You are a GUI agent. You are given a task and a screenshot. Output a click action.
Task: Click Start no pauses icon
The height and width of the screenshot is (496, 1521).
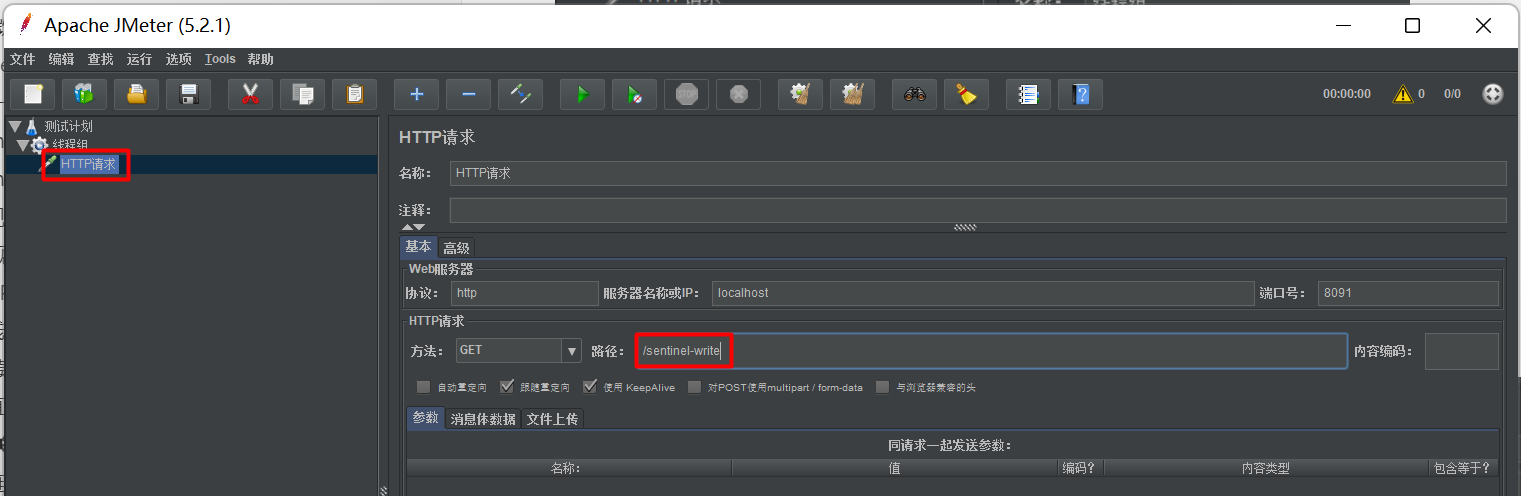click(x=634, y=94)
